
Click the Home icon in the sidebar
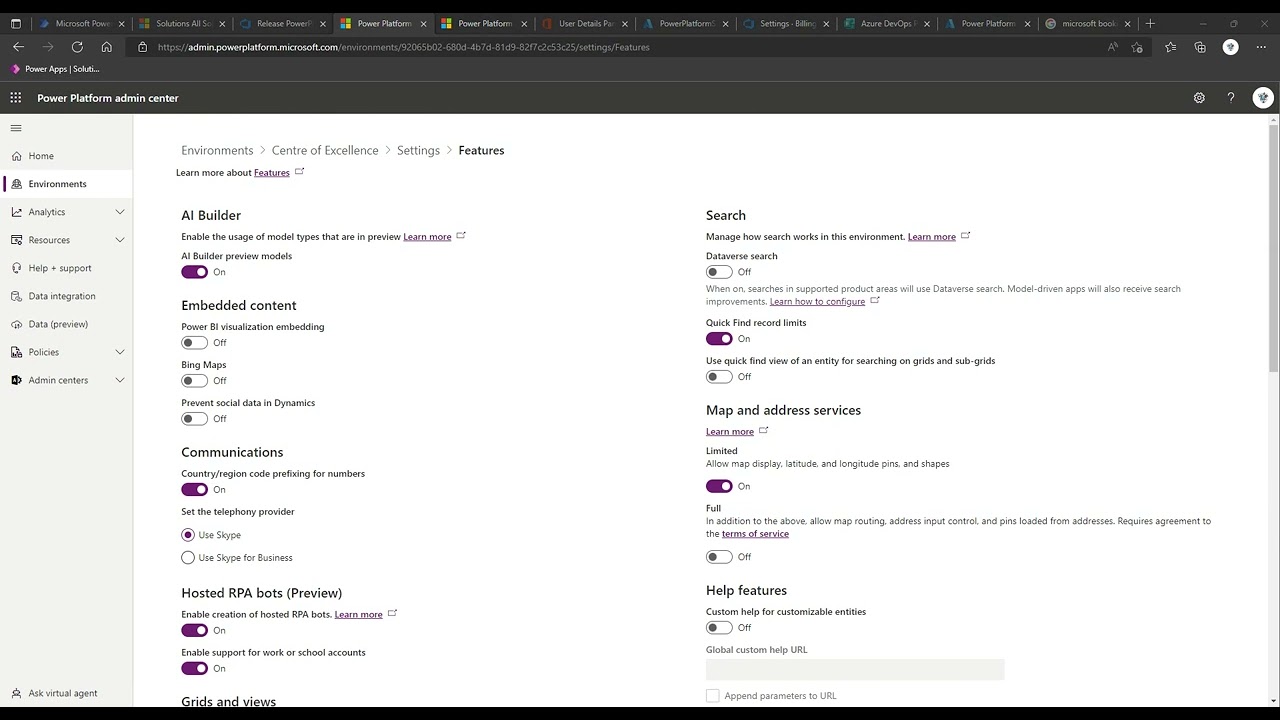click(17, 156)
